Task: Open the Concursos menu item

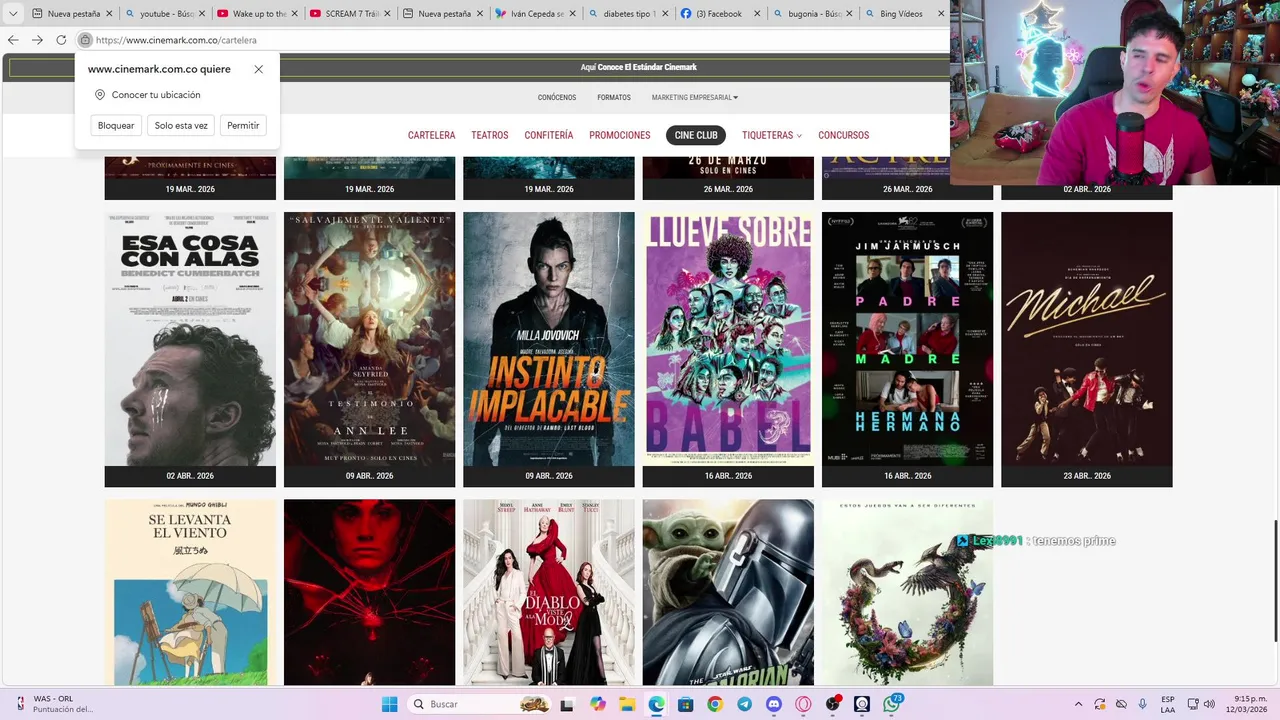Action: [844, 135]
